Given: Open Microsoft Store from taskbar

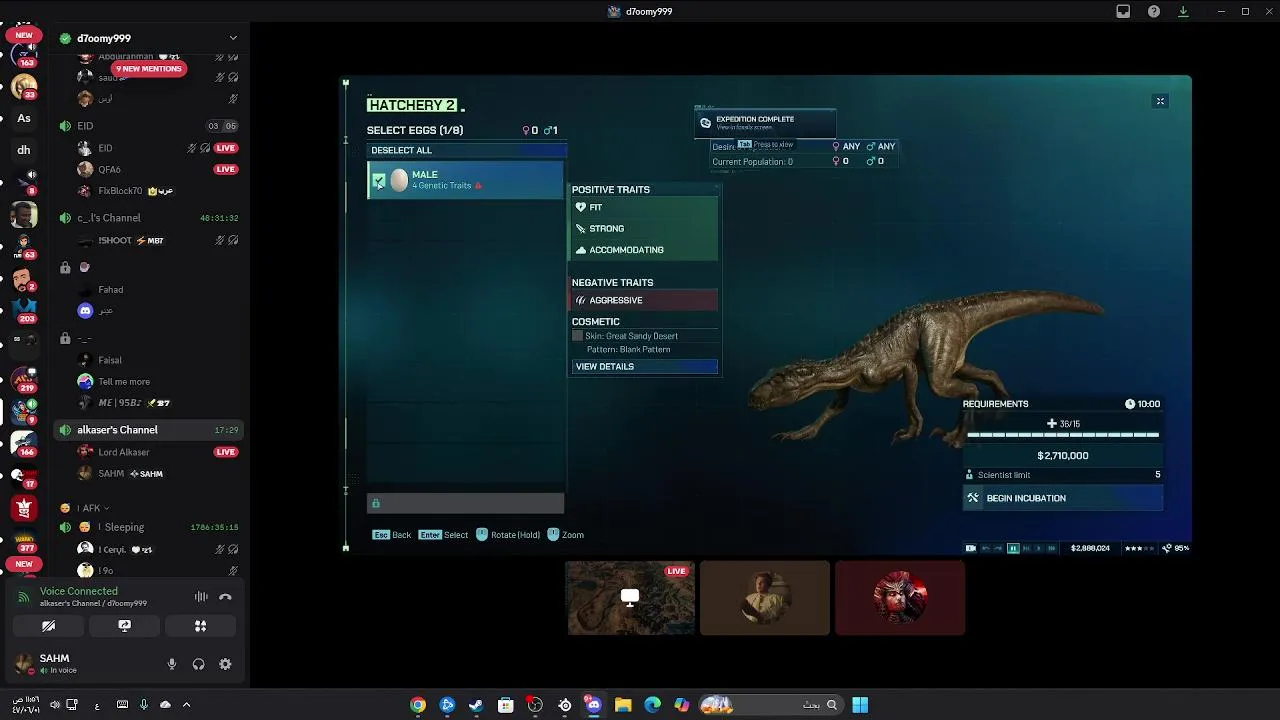Looking at the screenshot, I should [x=506, y=705].
